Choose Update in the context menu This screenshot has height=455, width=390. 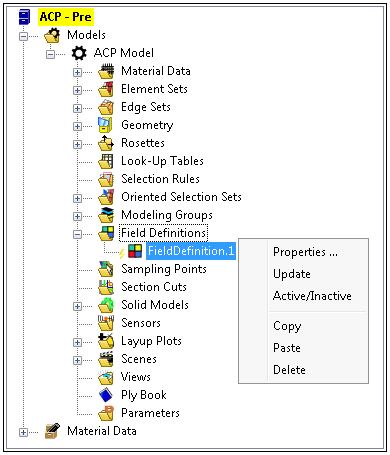pyautogui.click(x=292, y=274)
